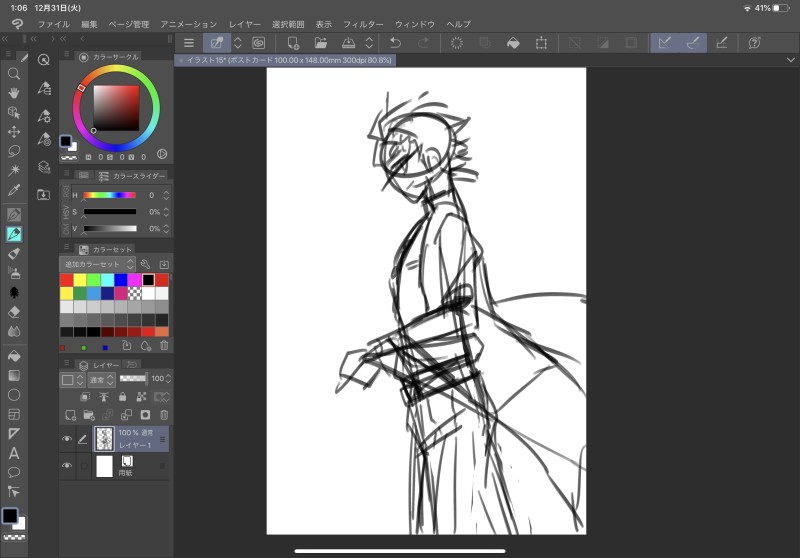Select the Auto select magic wand tool
The height and width of the screenshot is (558, 800).
tap(14, 170)
